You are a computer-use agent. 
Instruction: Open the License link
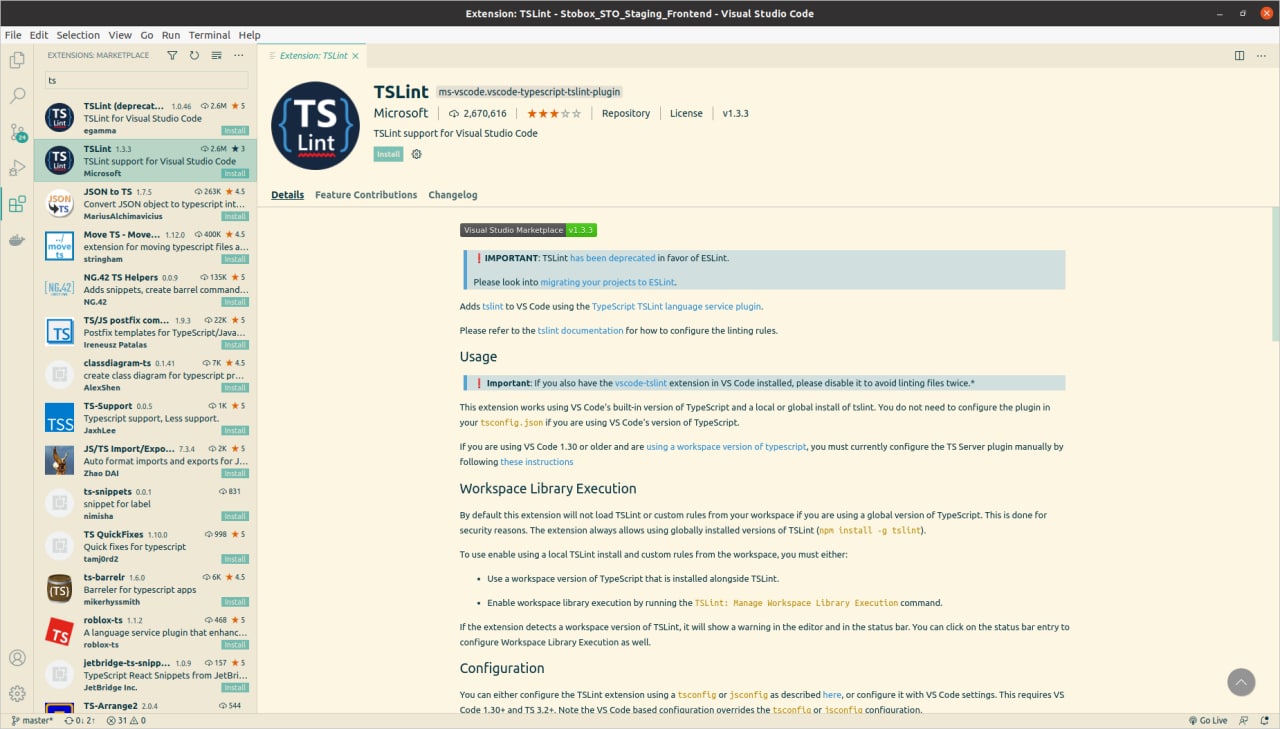[686, 113]
